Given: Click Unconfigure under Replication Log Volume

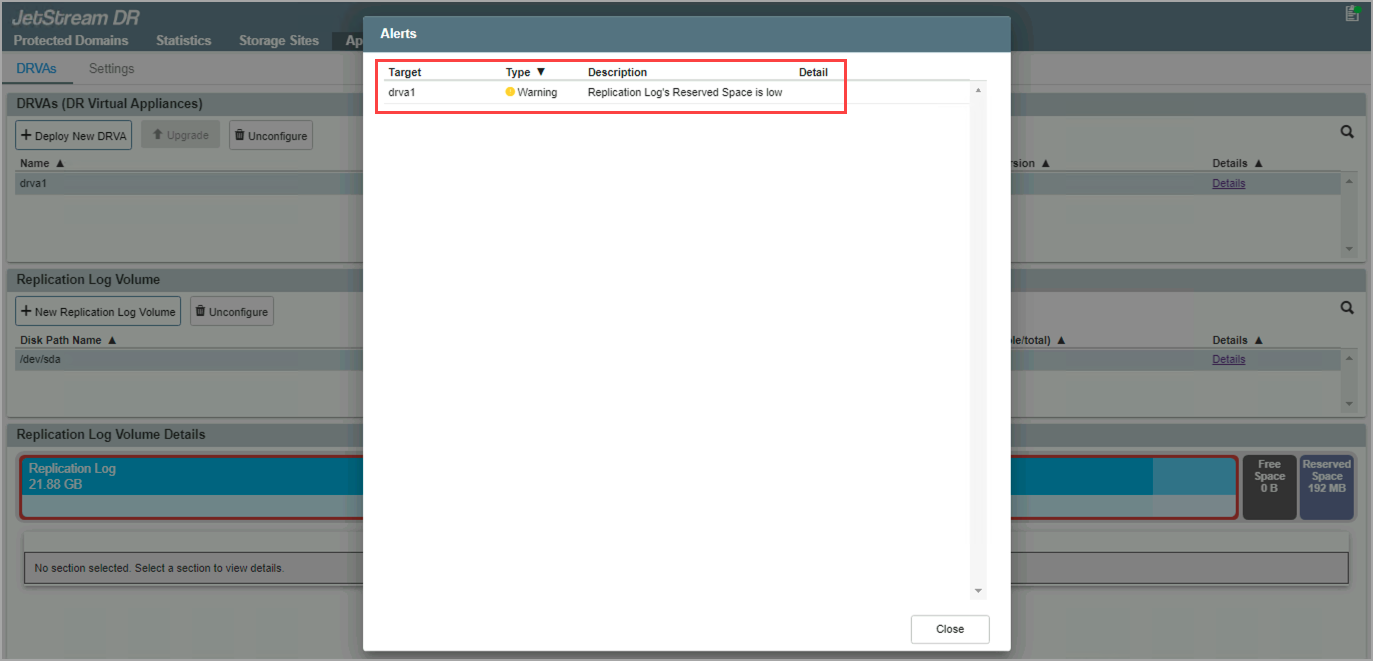Looking at the screenshot, I should click(x=231, y=312).
